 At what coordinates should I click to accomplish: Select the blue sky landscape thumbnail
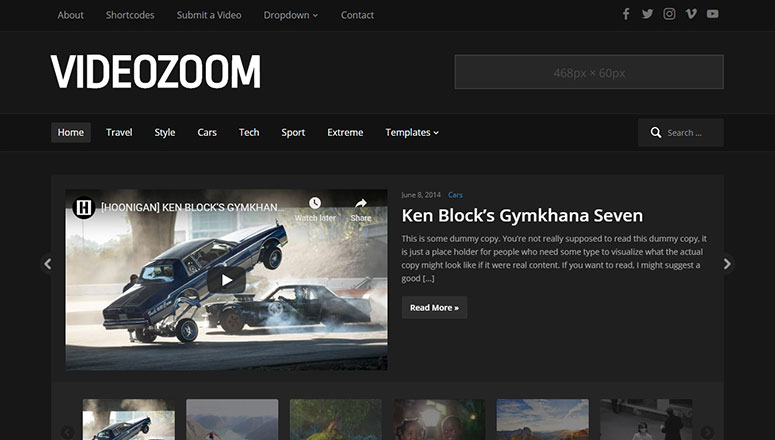click(x=543, y=419)
